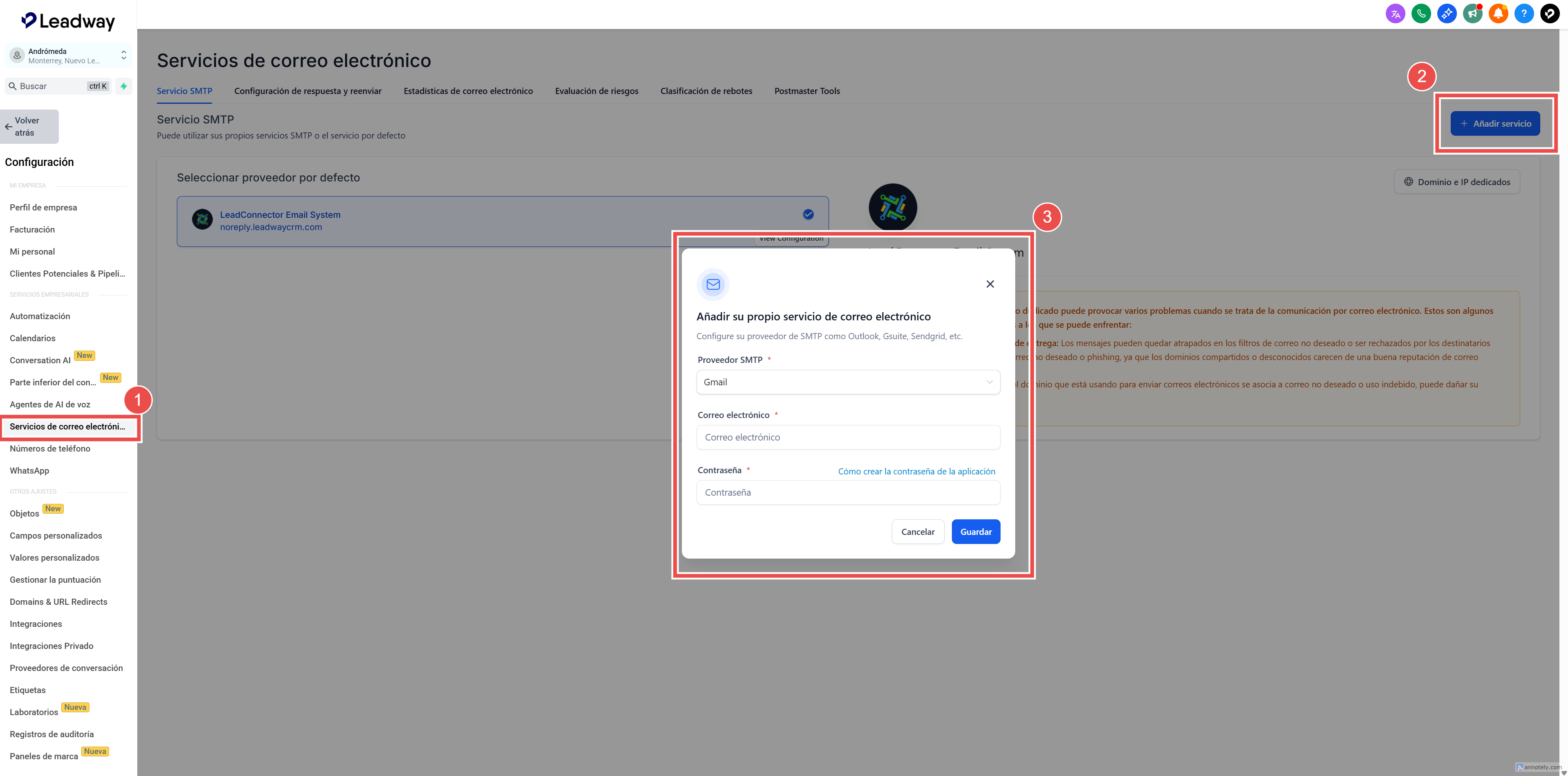Viewport: 1568px width, 776px height.
Task: Click Cómo crear la contraseña de la aplicación
Action: [916, 471]
